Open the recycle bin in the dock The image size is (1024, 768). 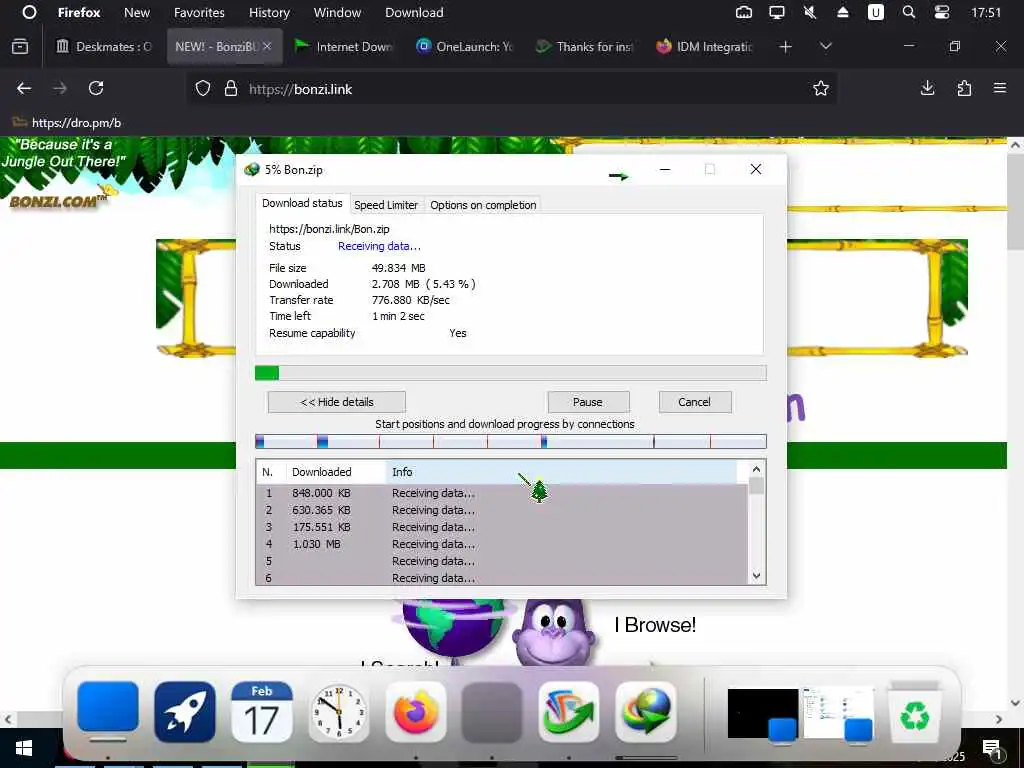915,713
